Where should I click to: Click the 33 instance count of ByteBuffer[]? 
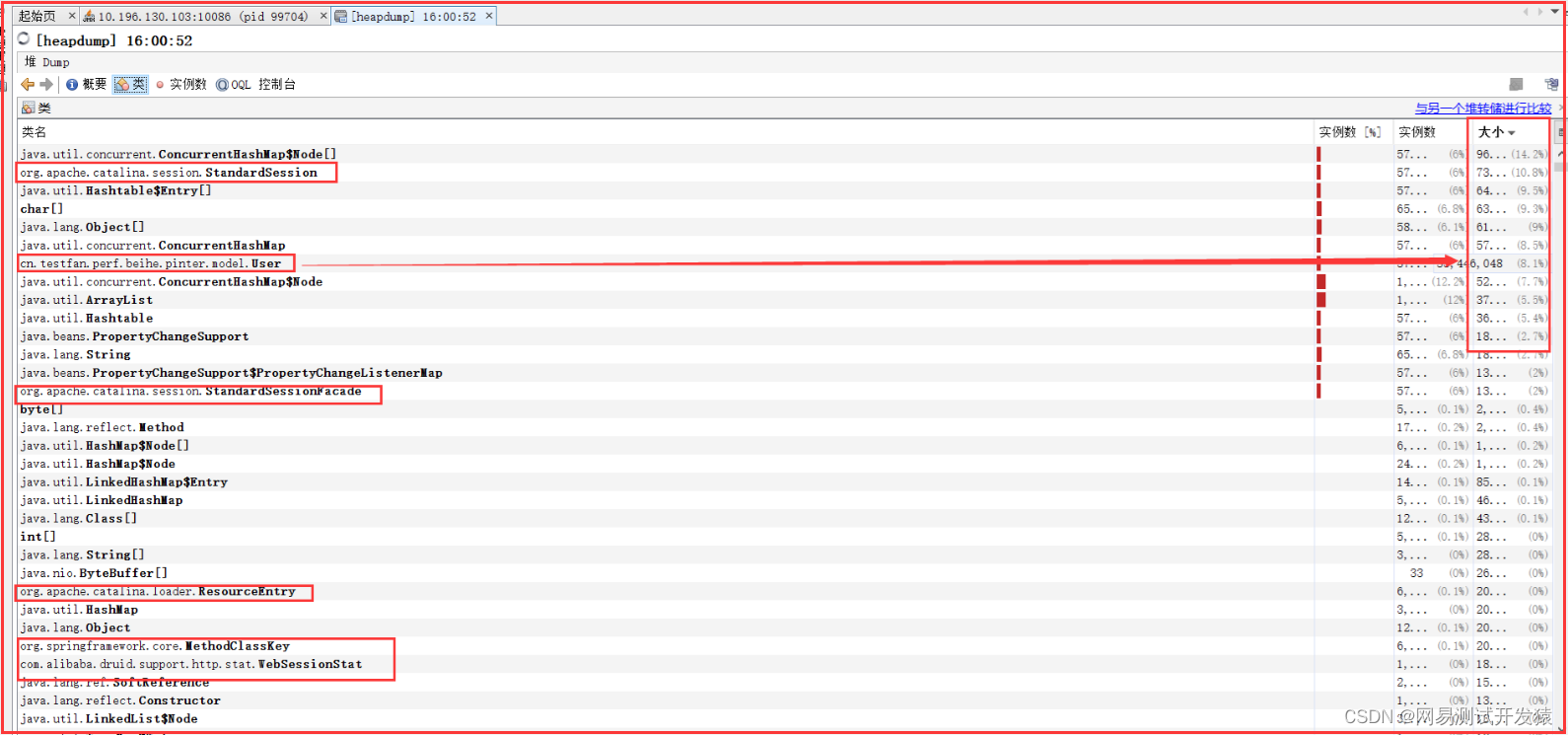pyautogui.click(x=1416, y=574)
